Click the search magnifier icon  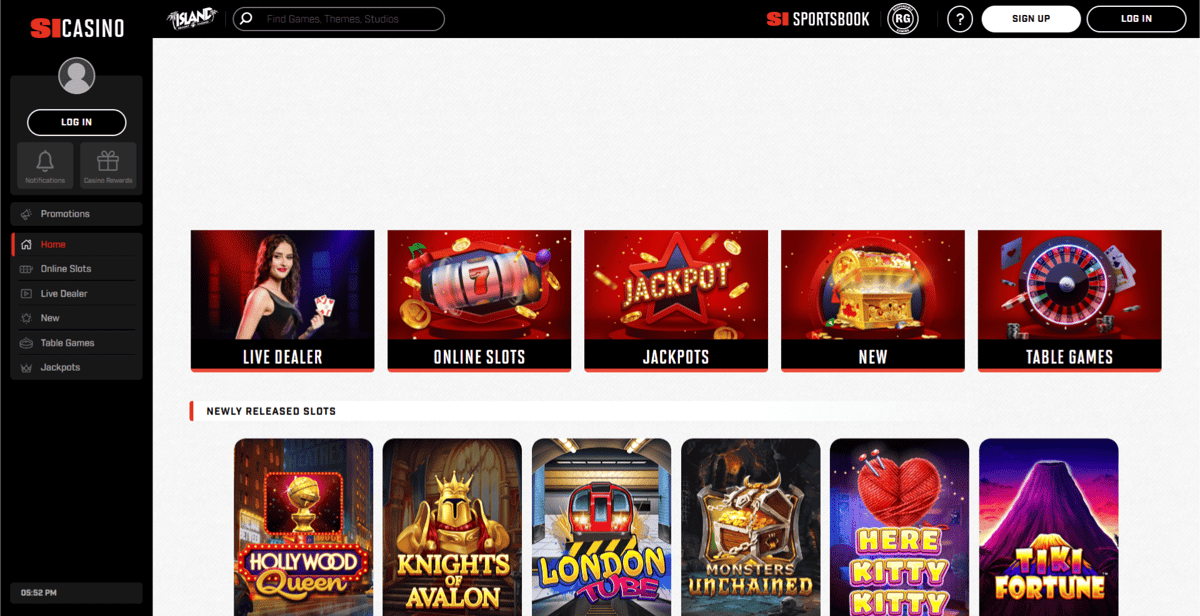tap(246, 19)
